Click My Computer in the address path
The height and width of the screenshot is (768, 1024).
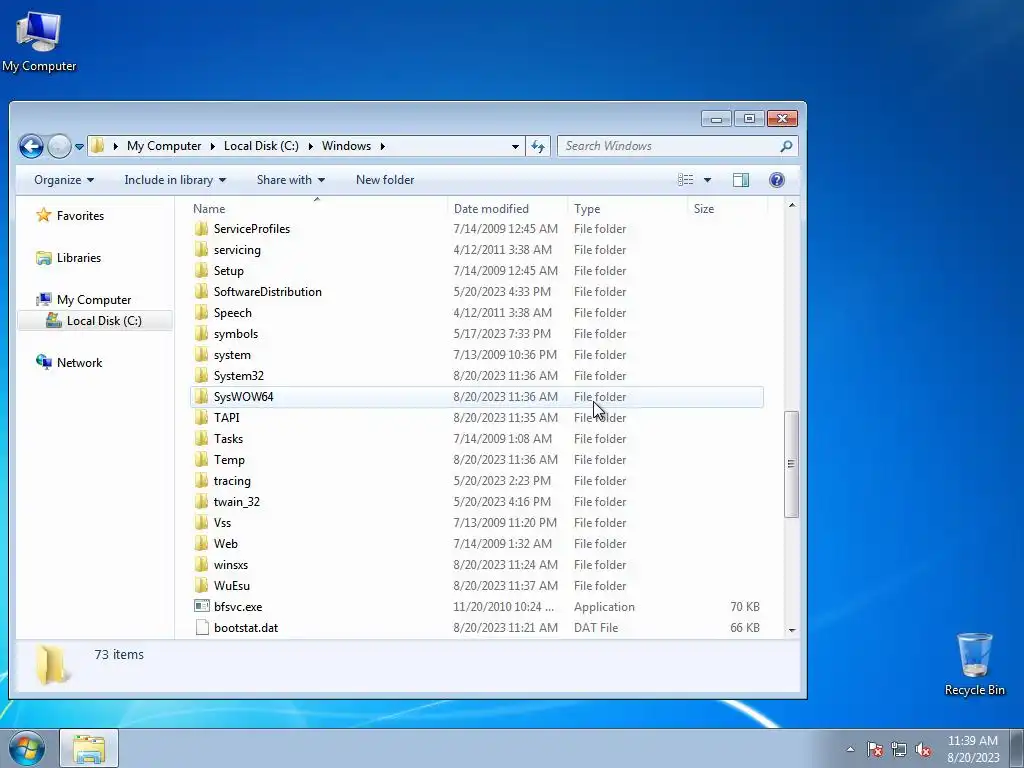pyautogui.click(x=164, y=146)
